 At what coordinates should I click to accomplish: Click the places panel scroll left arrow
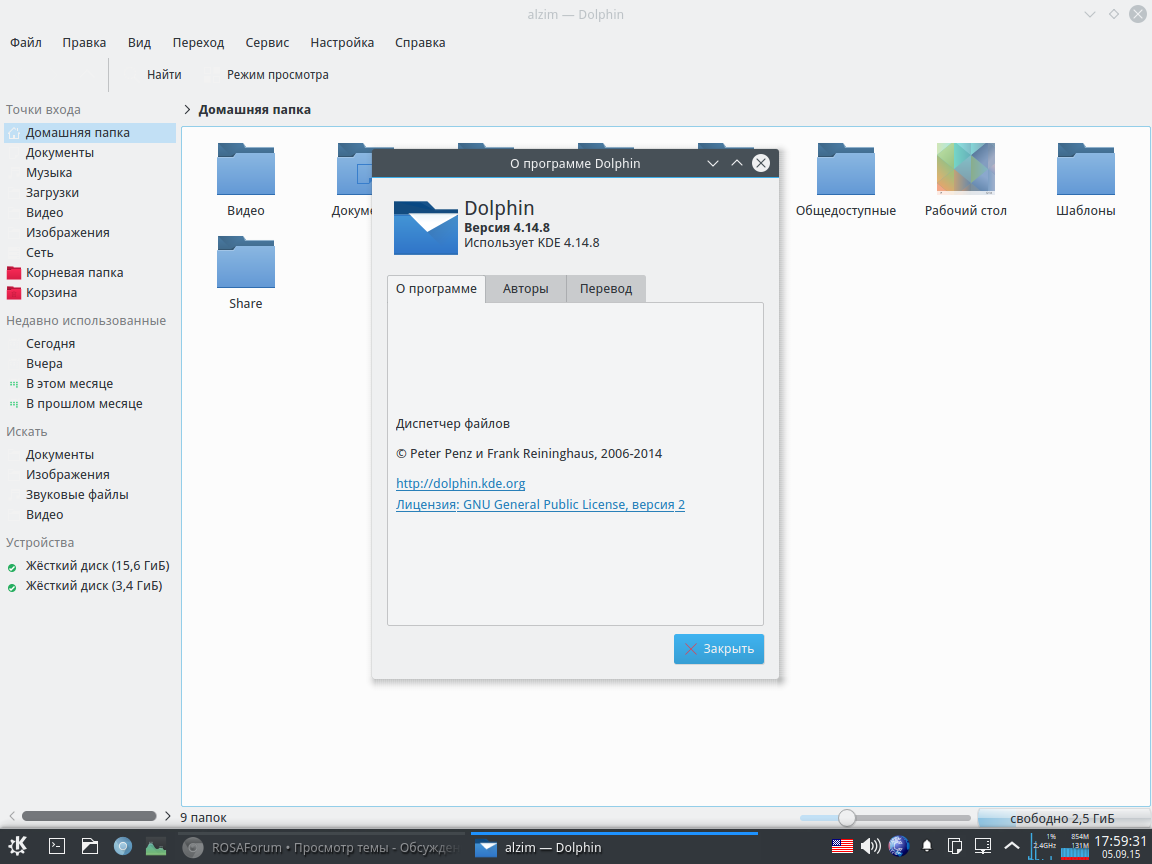tap(12, 816)
